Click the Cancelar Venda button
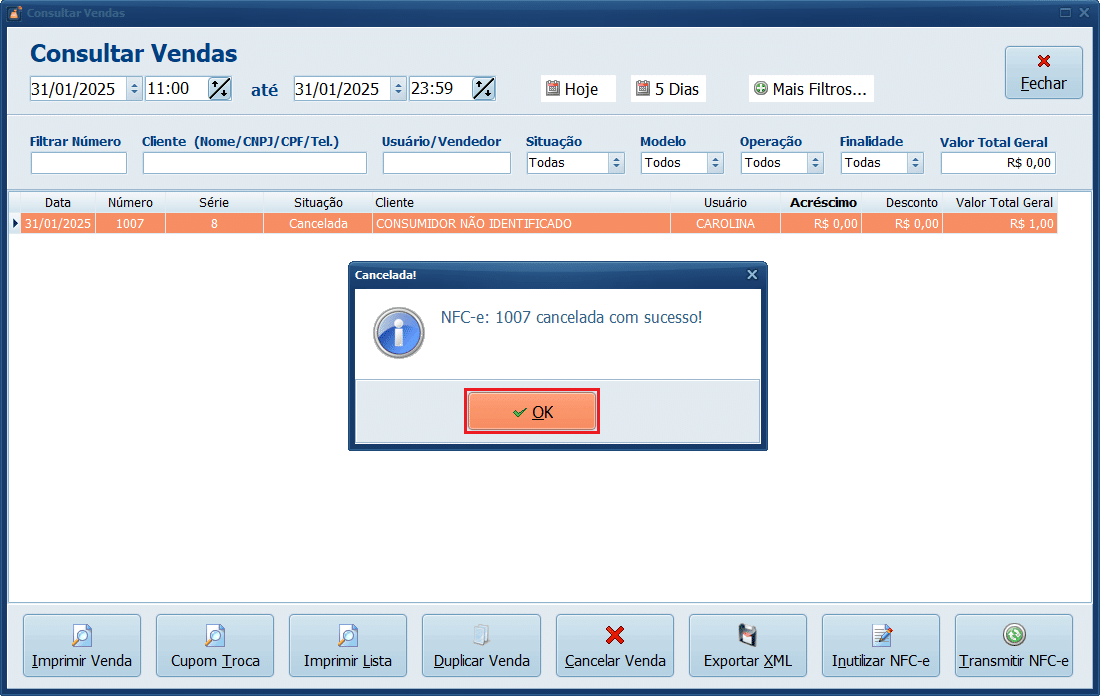This screenshot has height=696, width=1100. coord(615,645)
